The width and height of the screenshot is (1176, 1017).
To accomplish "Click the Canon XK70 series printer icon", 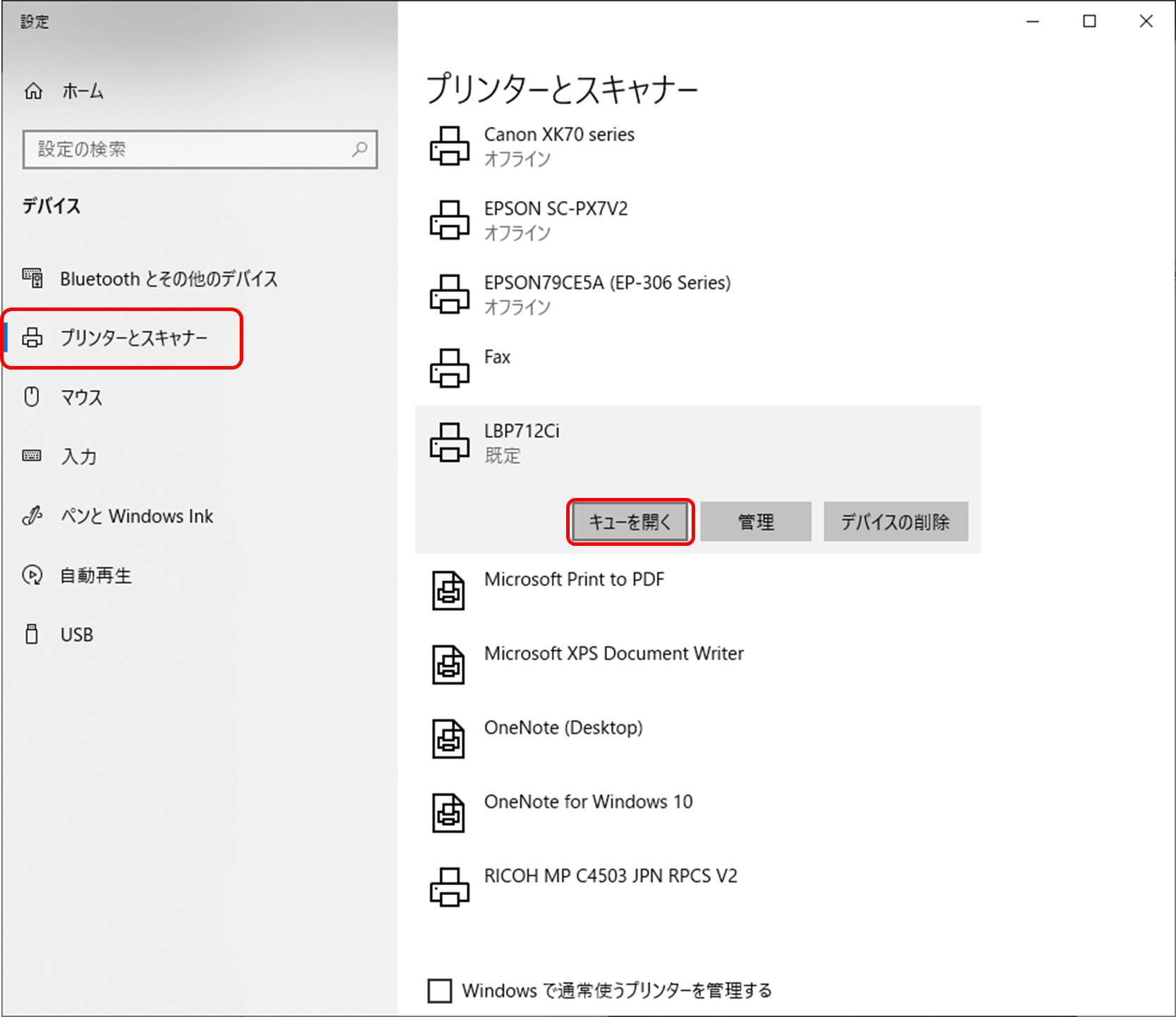I will pyautogui.click(x=449, y=146).
